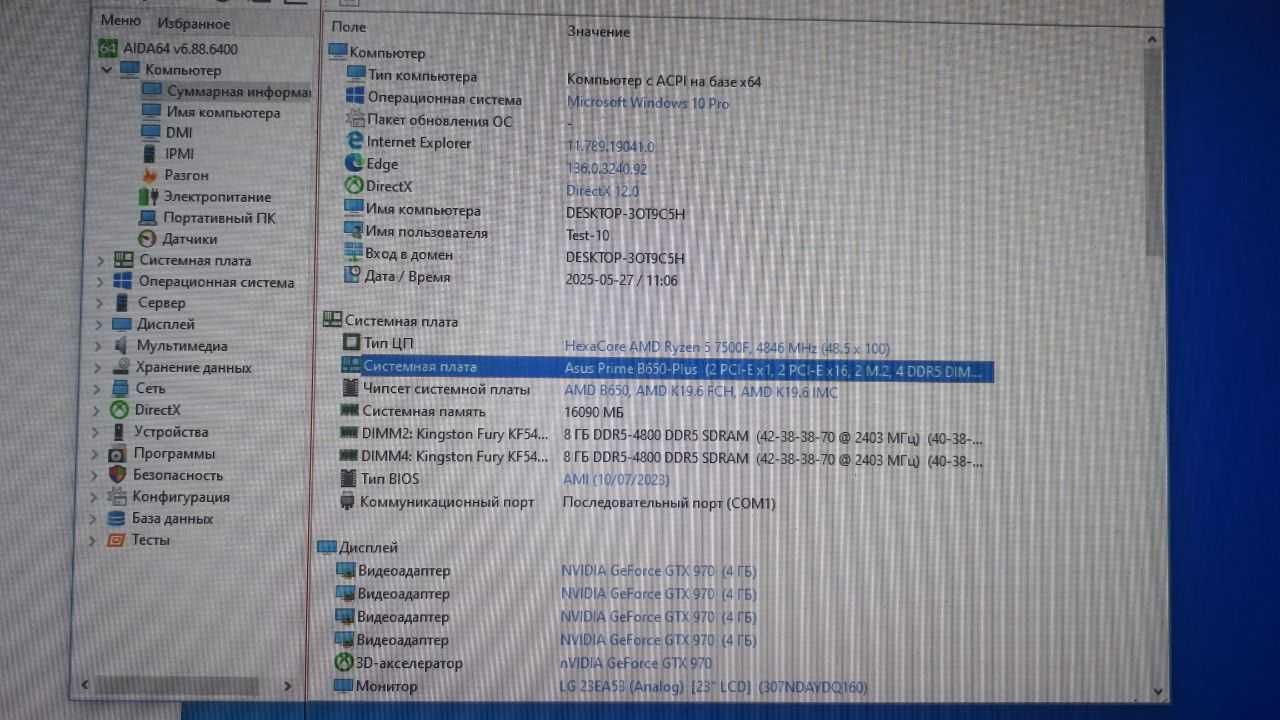The image size is (1280, 720).
Task: Click DIMM4 Kingston Fury memory icon
Action: (x=348, y=456)
